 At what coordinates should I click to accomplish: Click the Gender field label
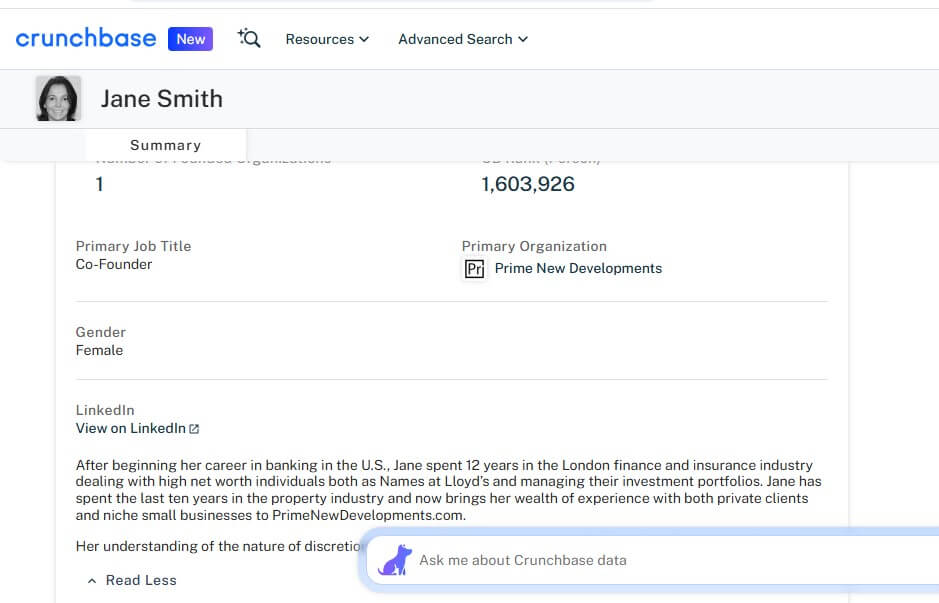tap(101, 332)
